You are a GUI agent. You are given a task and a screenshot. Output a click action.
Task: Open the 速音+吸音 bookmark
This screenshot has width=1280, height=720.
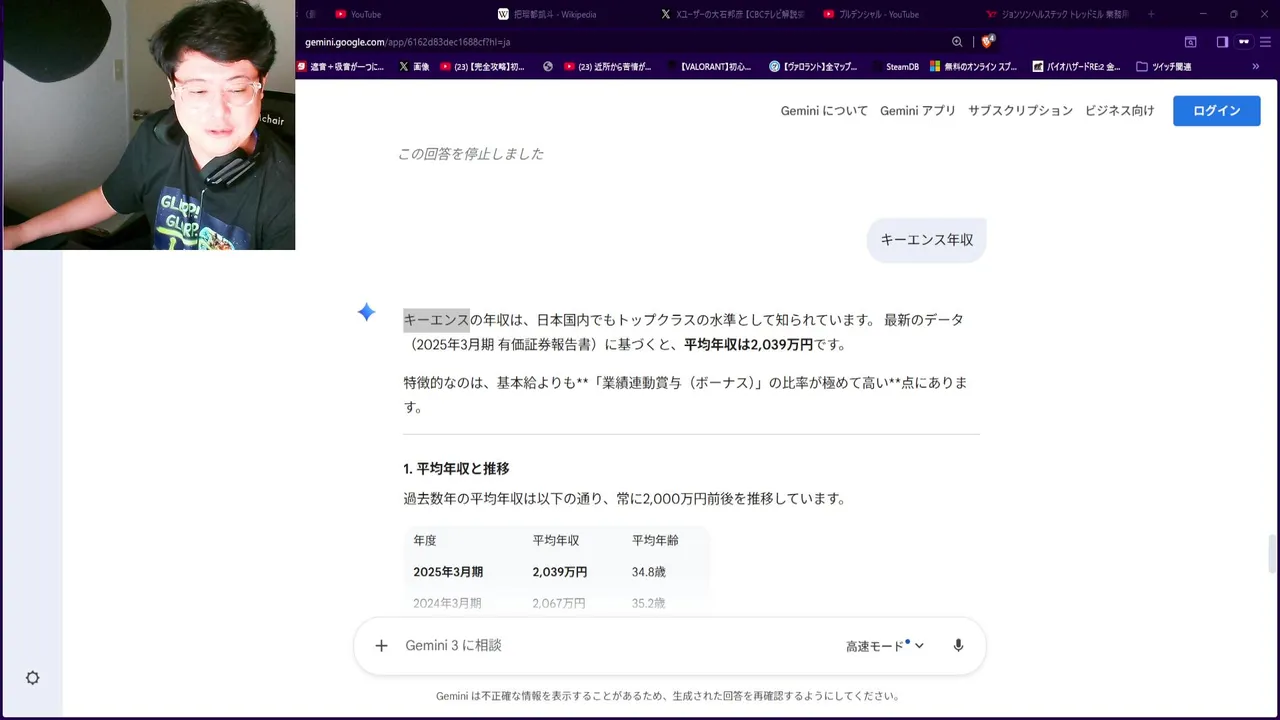[x=341, y=67]
